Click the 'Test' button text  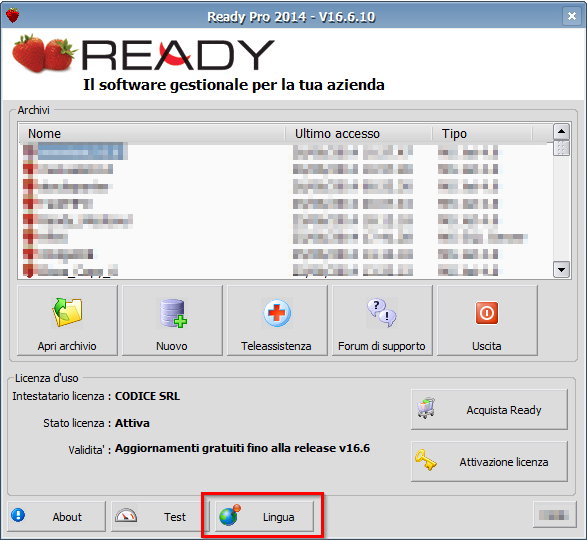pos(175,517)
